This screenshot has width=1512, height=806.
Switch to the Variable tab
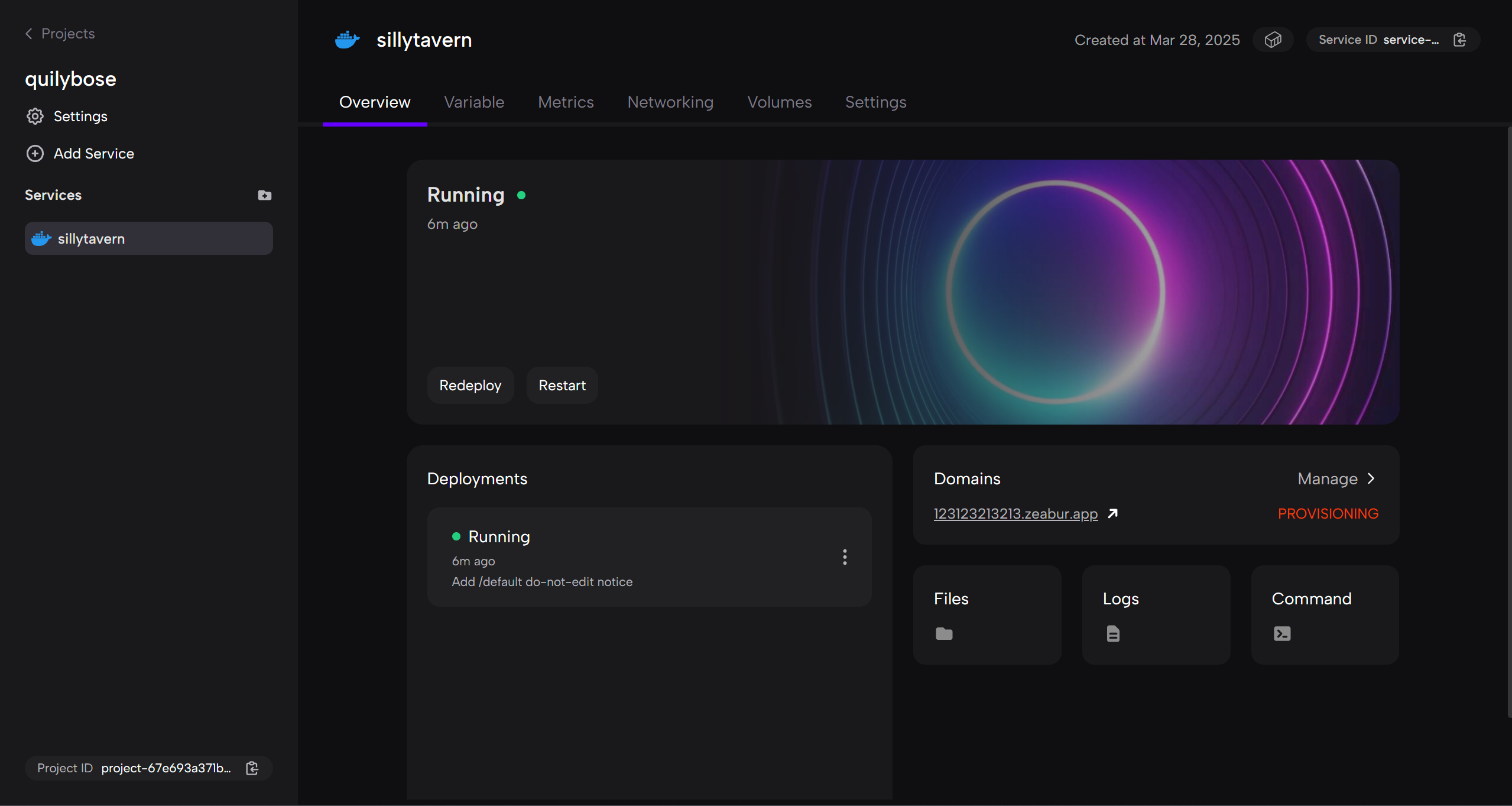pos(474,102)
